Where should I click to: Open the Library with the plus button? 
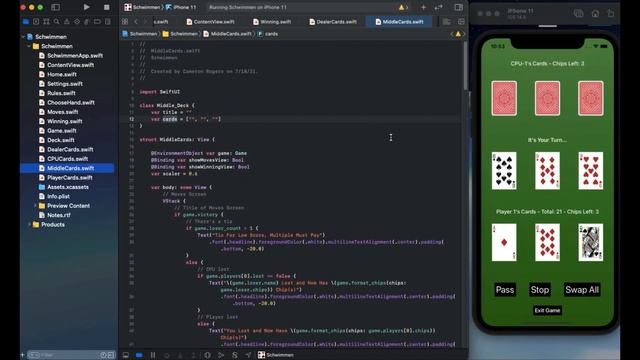pos(423,7)
